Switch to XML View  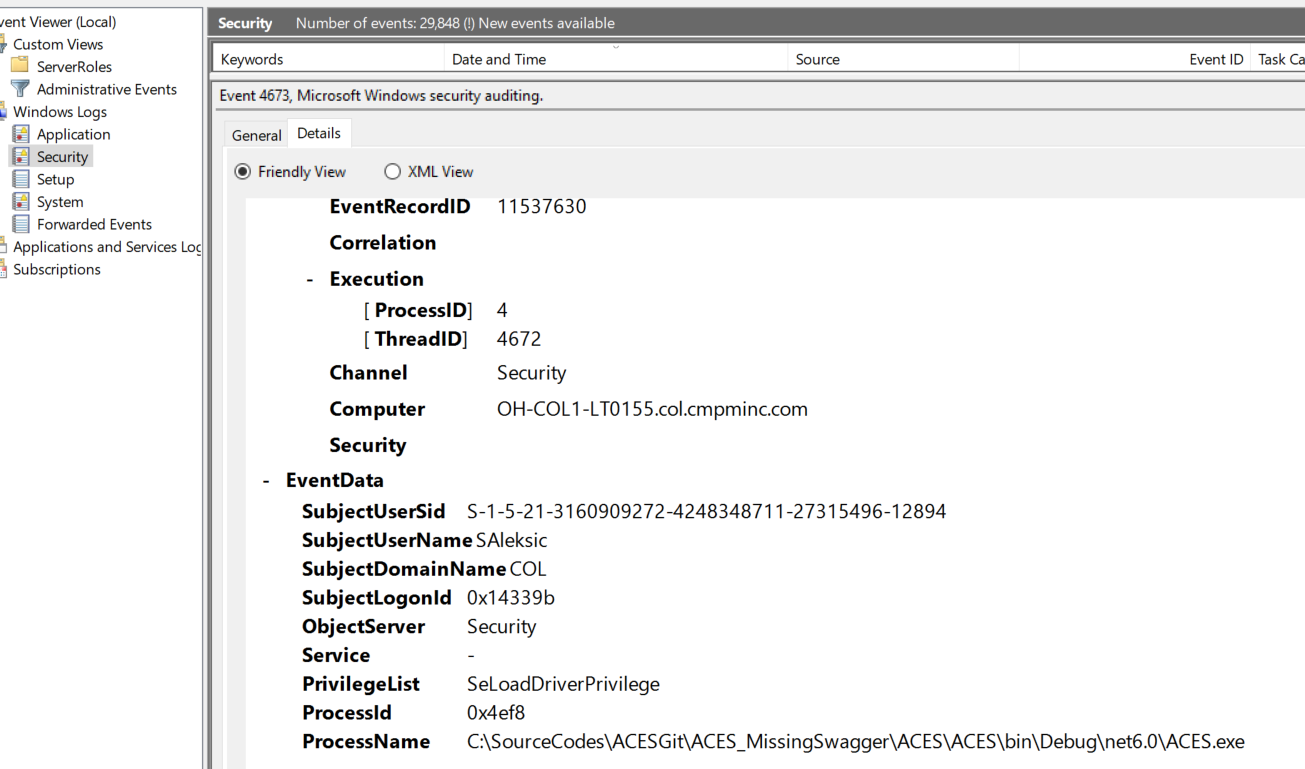click(x=392, y=171)
